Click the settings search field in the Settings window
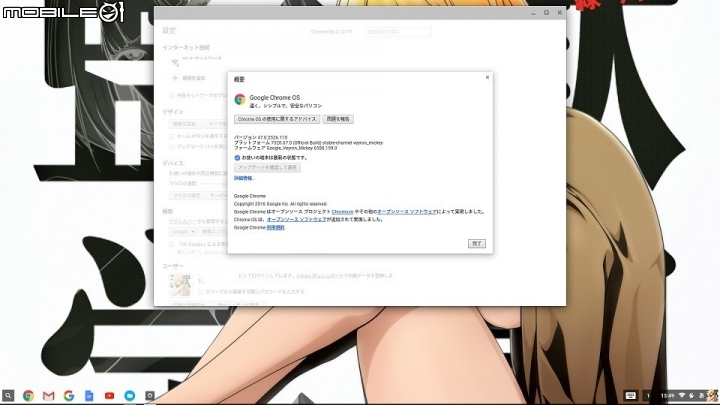This screenshot has height=405, width=720. (398, 32)
